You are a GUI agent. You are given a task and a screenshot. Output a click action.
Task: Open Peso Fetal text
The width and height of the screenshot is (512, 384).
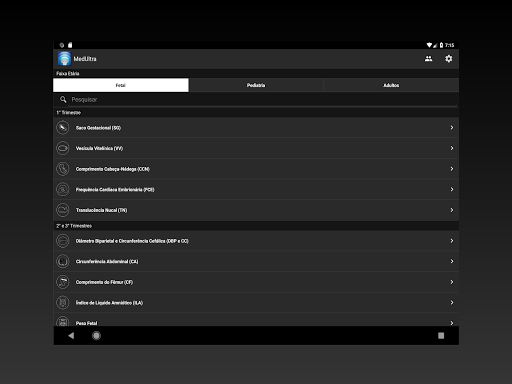86,323
